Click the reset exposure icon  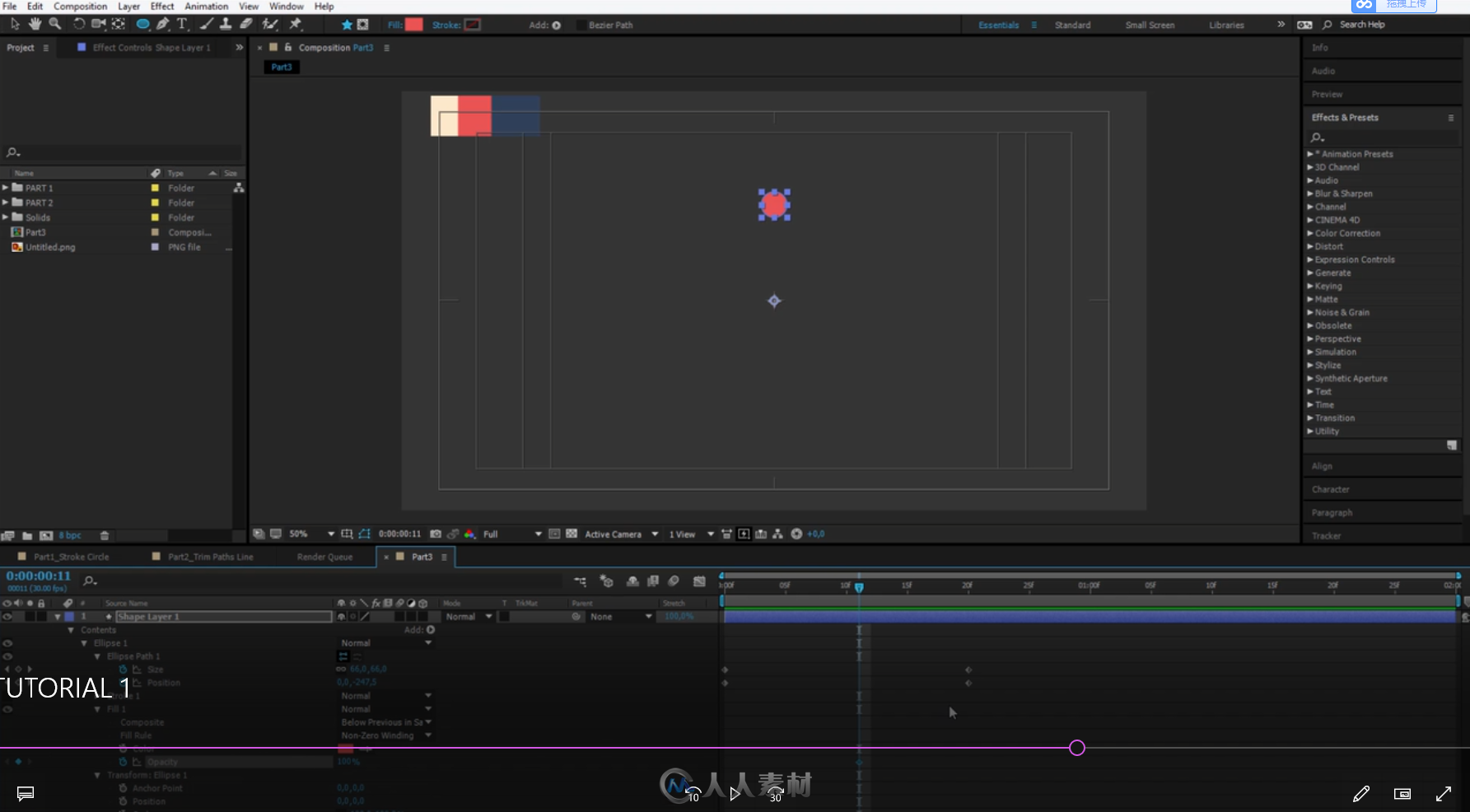click(796, 534)
